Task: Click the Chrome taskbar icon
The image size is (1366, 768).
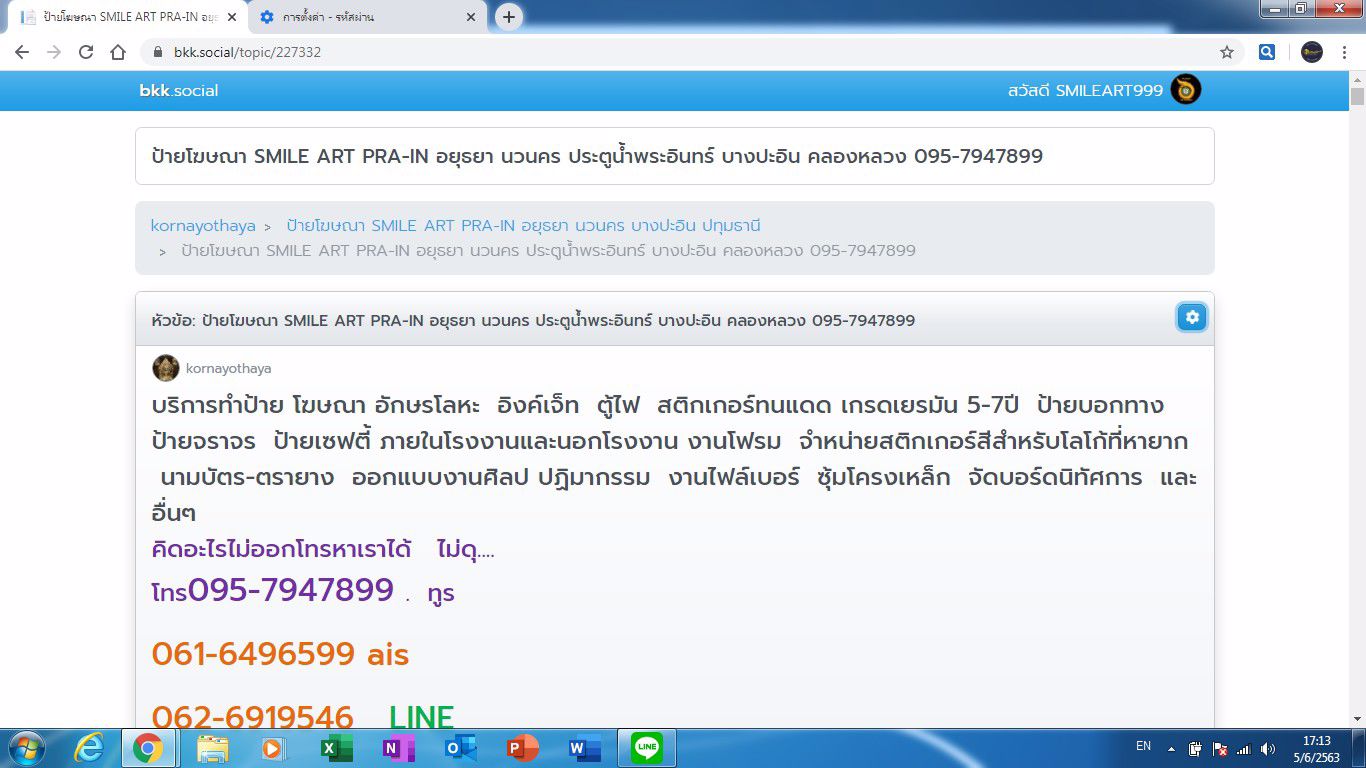Action: [x=148, y=748]
